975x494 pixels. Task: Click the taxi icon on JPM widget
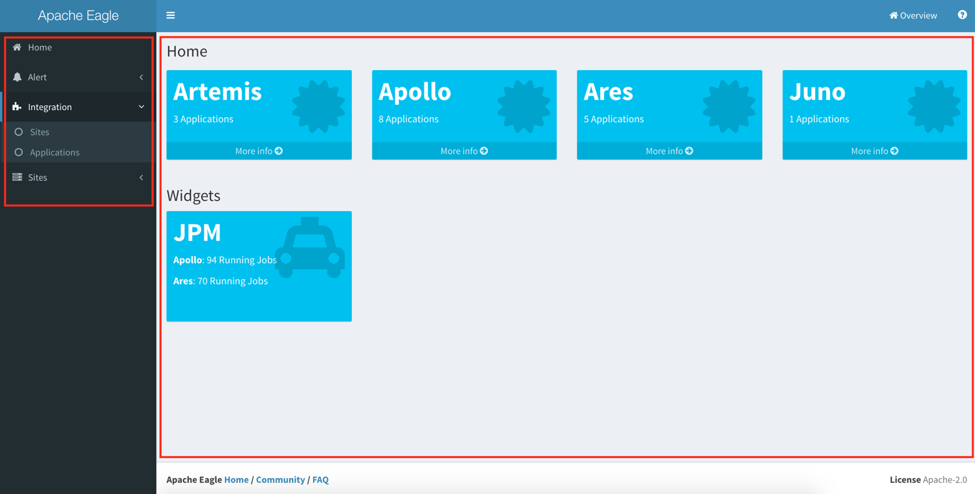310,248
